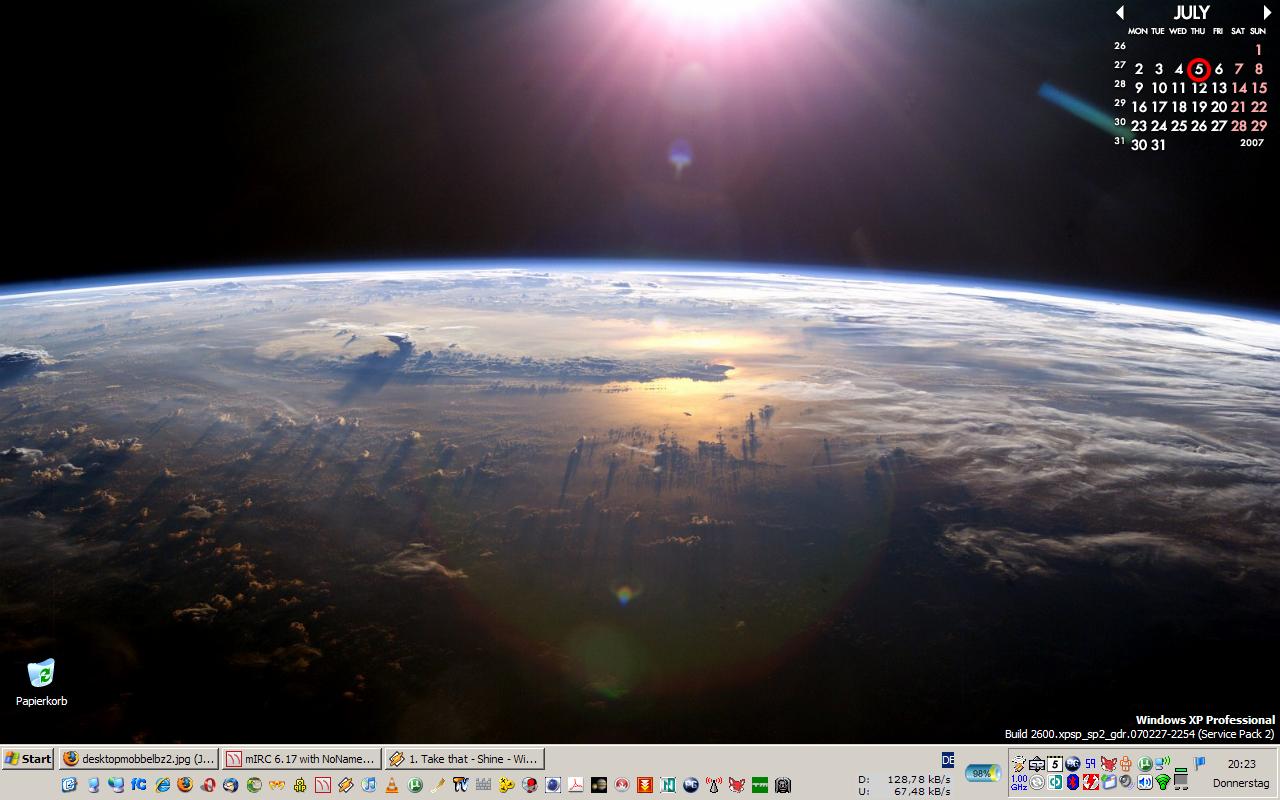Viewport: 1280px width, 800px height.
Task: Launch uTorrent from quick launch bar
Action: (x=415, y=785)
